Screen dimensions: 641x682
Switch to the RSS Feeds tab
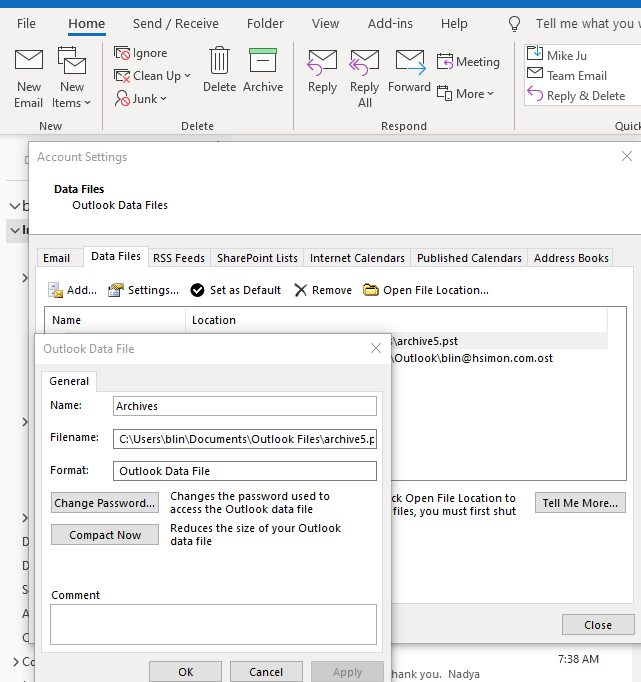(x=179, y=258)
